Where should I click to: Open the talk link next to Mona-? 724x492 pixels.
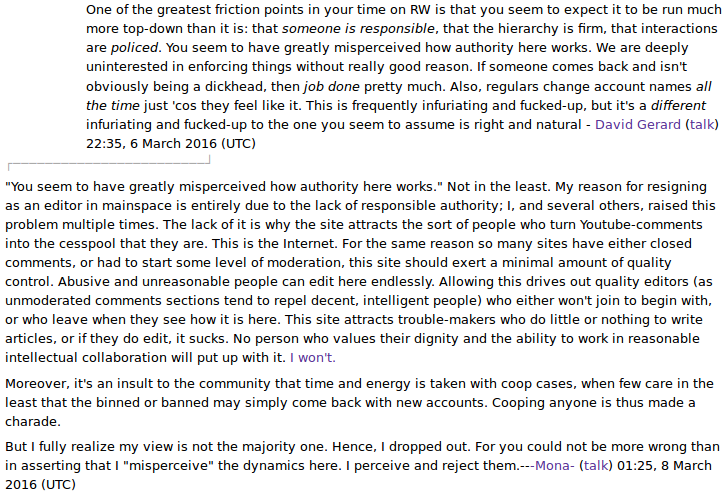[596, 465]
